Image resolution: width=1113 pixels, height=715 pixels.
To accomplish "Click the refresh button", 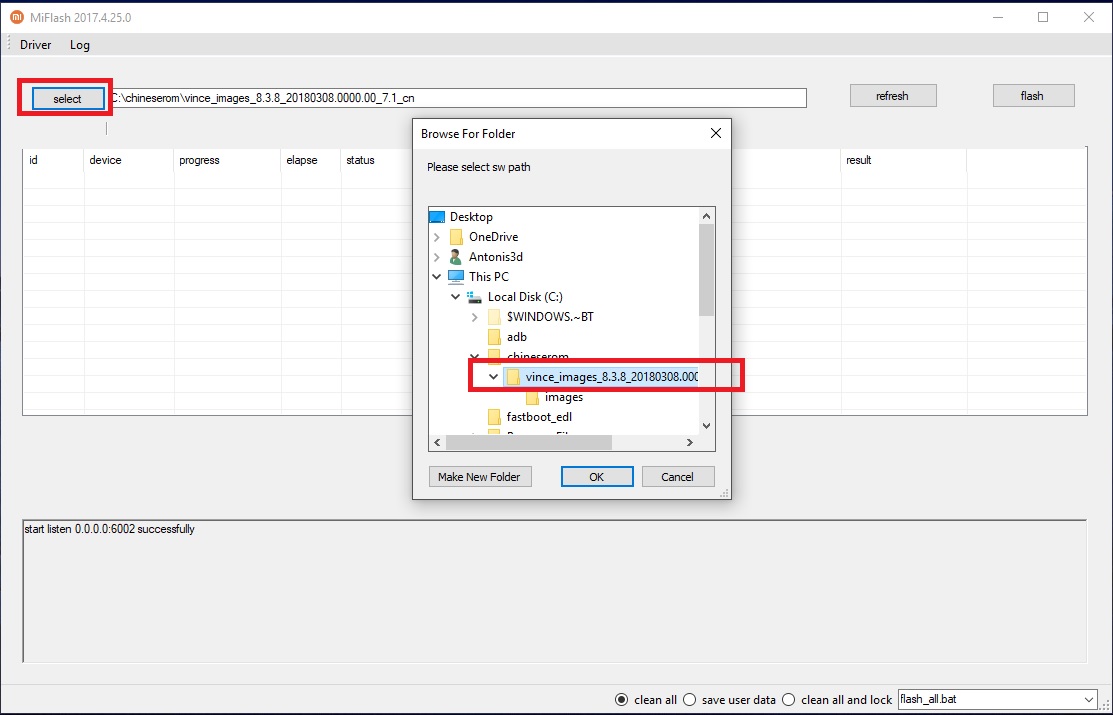I will (x=892, y=96).
